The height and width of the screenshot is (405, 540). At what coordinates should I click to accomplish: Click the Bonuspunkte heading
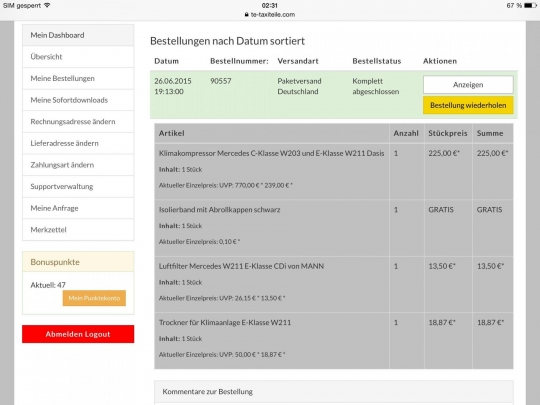[55, 262]
